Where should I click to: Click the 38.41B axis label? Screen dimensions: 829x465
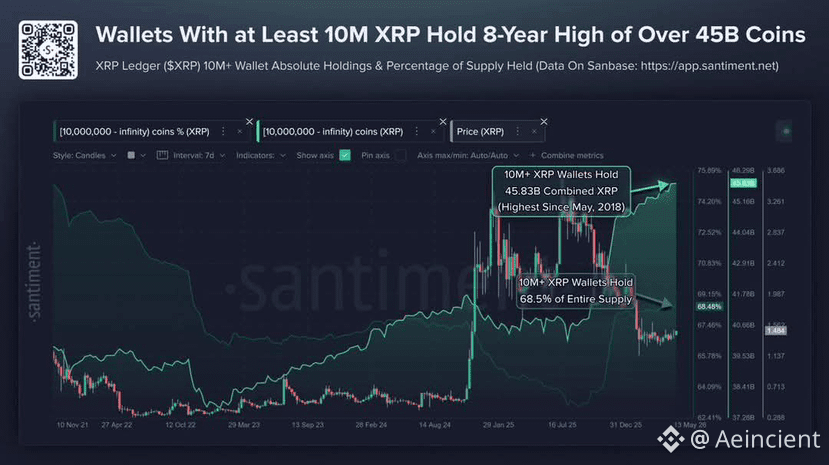[x=743, y=387]
